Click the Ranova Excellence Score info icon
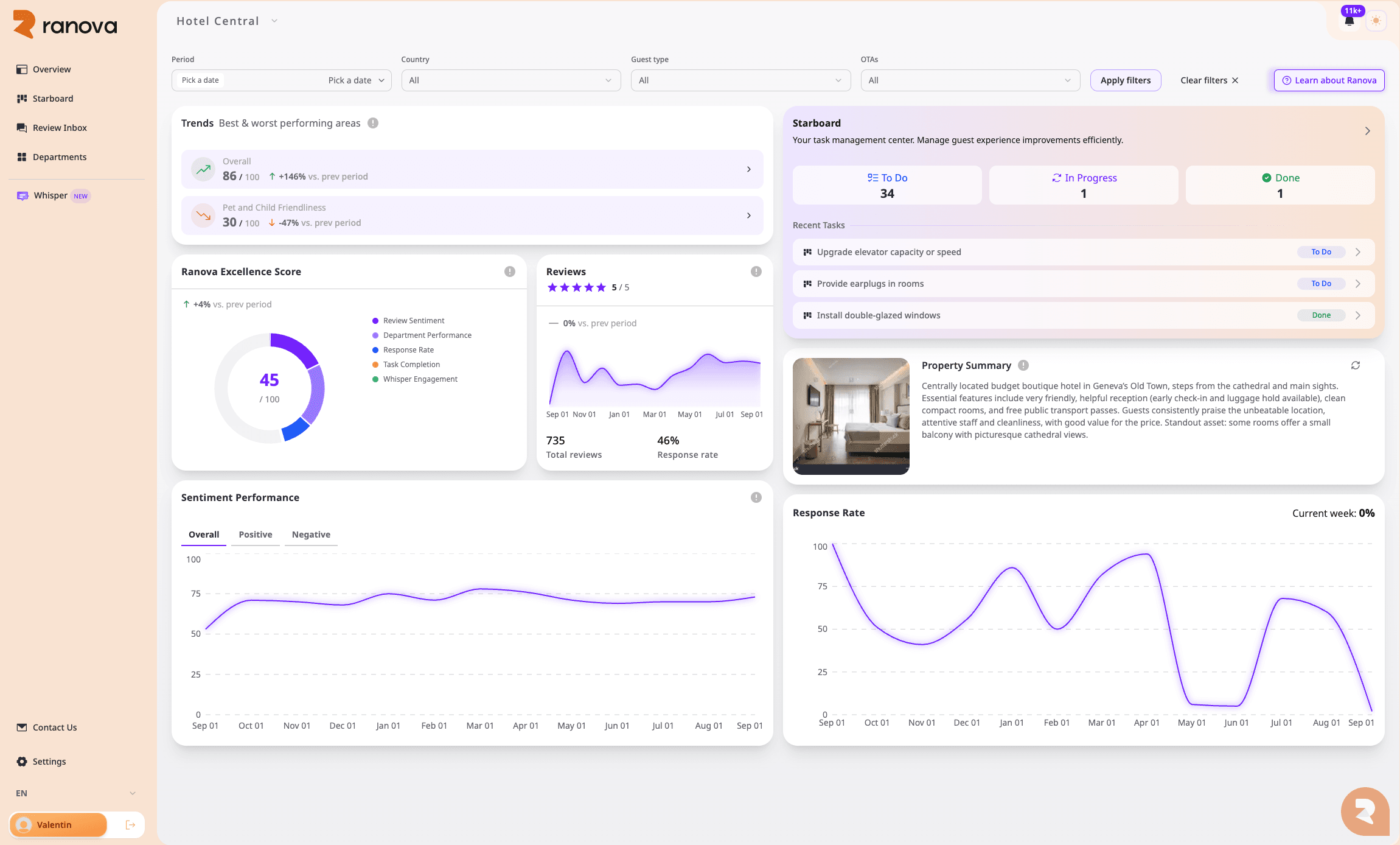 coord(510,272)
